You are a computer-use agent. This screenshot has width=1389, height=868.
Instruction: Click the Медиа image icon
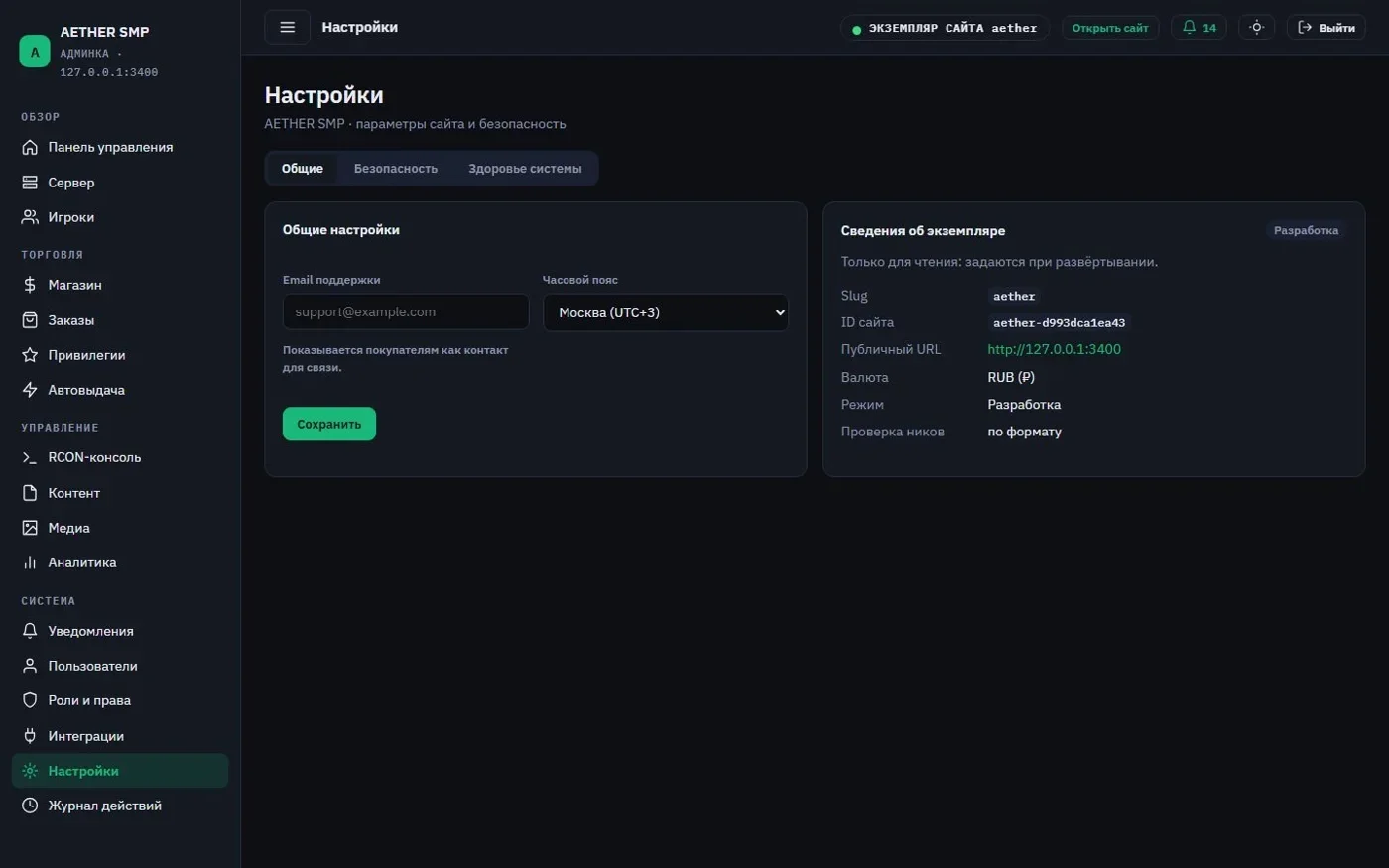(x=30, y=528)
